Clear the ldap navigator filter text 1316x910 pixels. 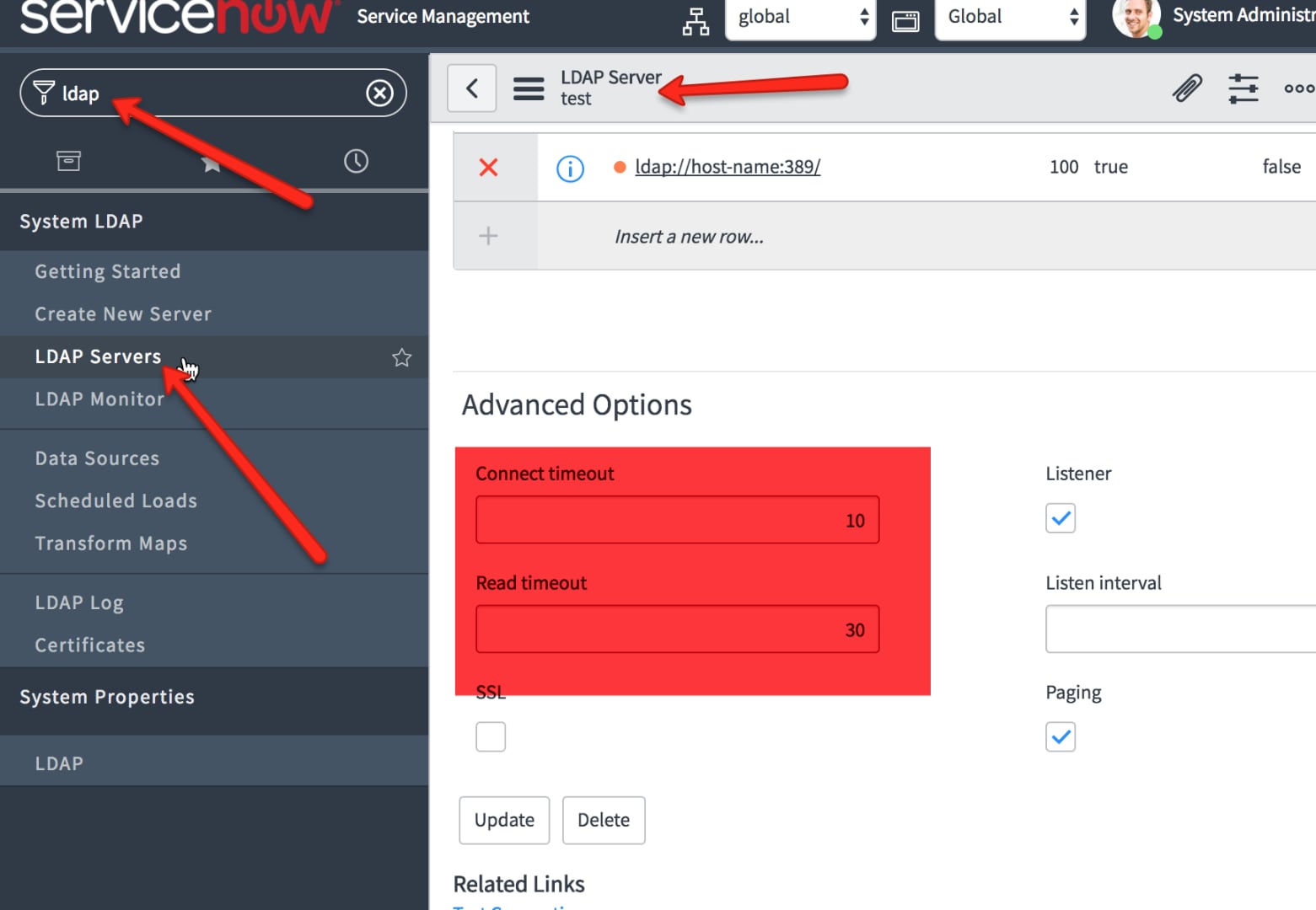click(x=379, y=93)
